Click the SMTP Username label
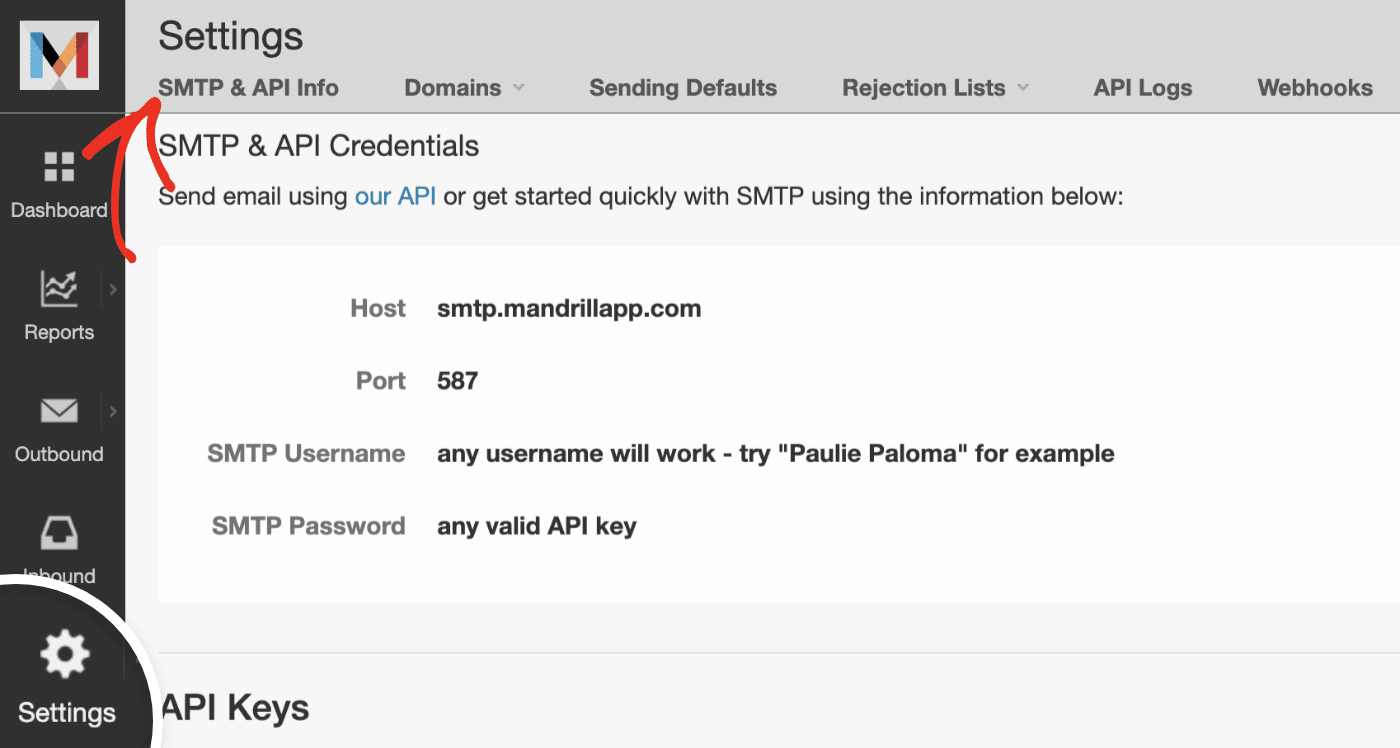Viewport: 1400px width, 748px height. (306, 454)
